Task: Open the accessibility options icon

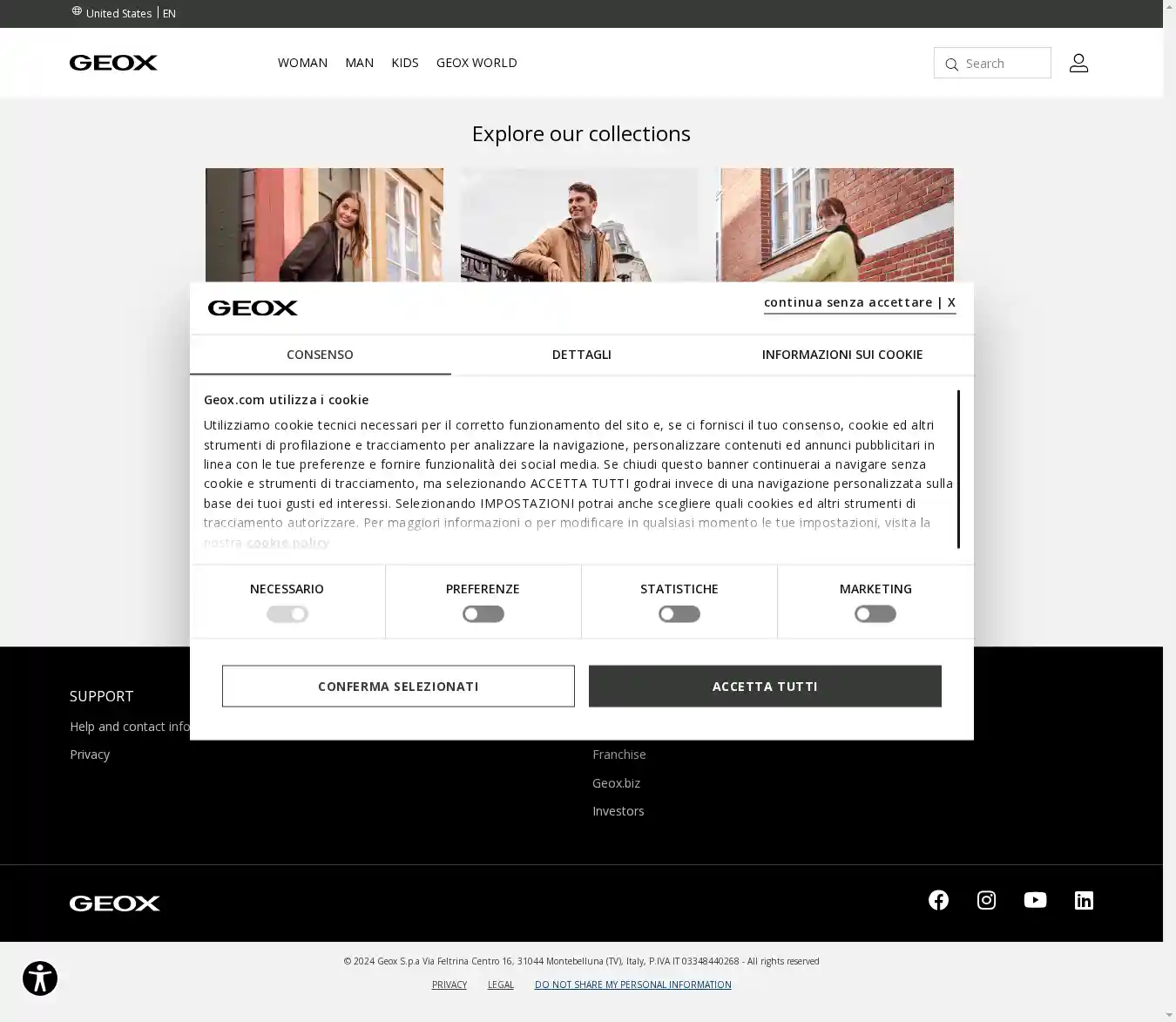Action: click(x=40, y=978)
